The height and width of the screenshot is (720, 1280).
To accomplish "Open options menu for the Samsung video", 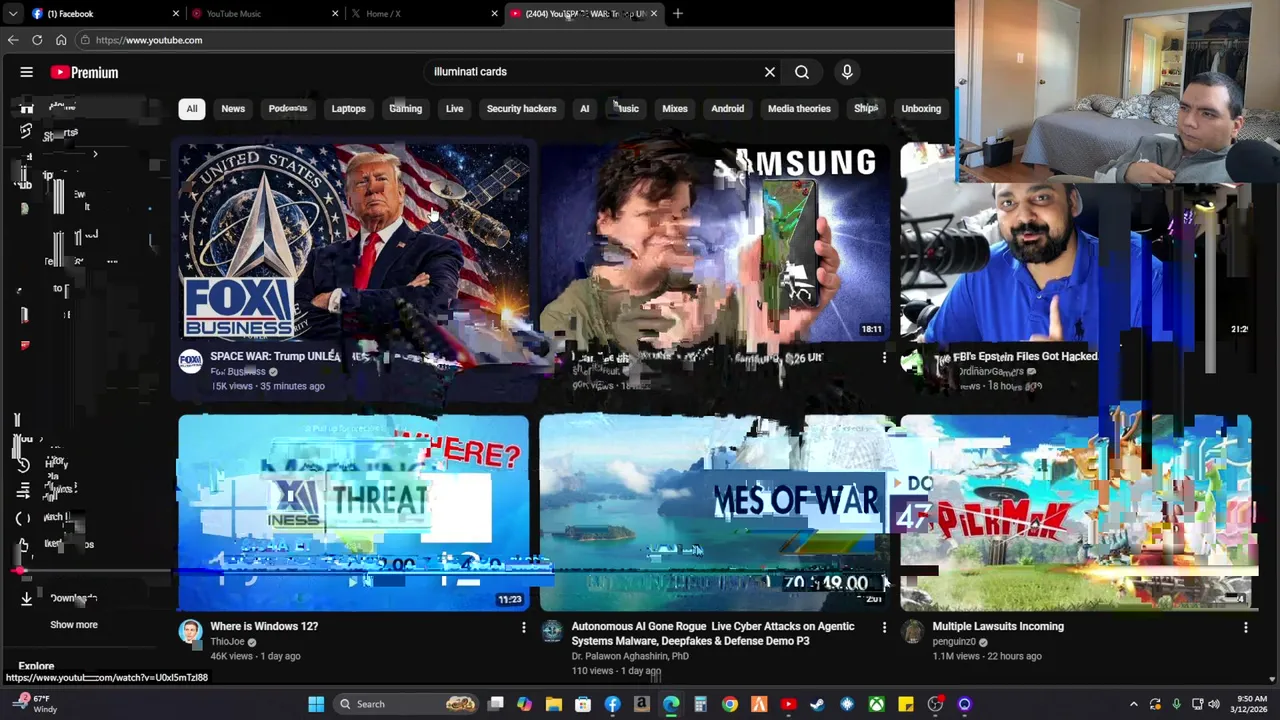I will [x=884, y=357].
